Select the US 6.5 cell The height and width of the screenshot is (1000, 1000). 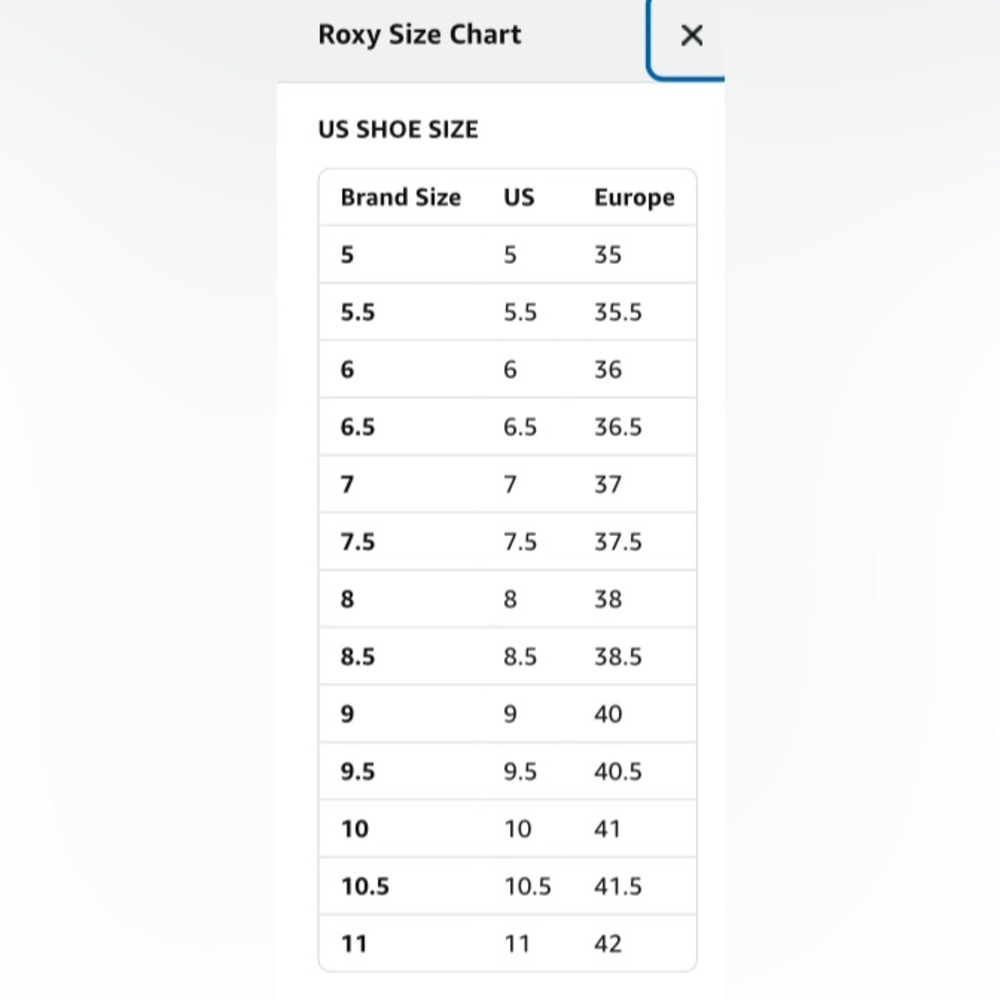click(x=520, y=427)
